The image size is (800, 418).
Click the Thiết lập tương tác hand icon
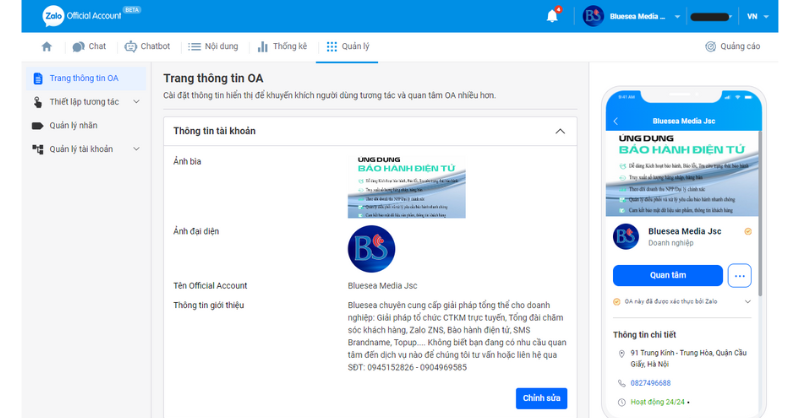(x=38, y=102)
